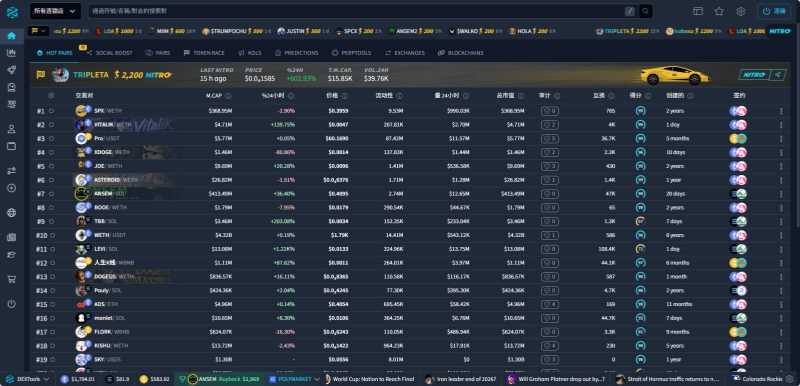Click the score badge in SPX row

pos(640,111)
